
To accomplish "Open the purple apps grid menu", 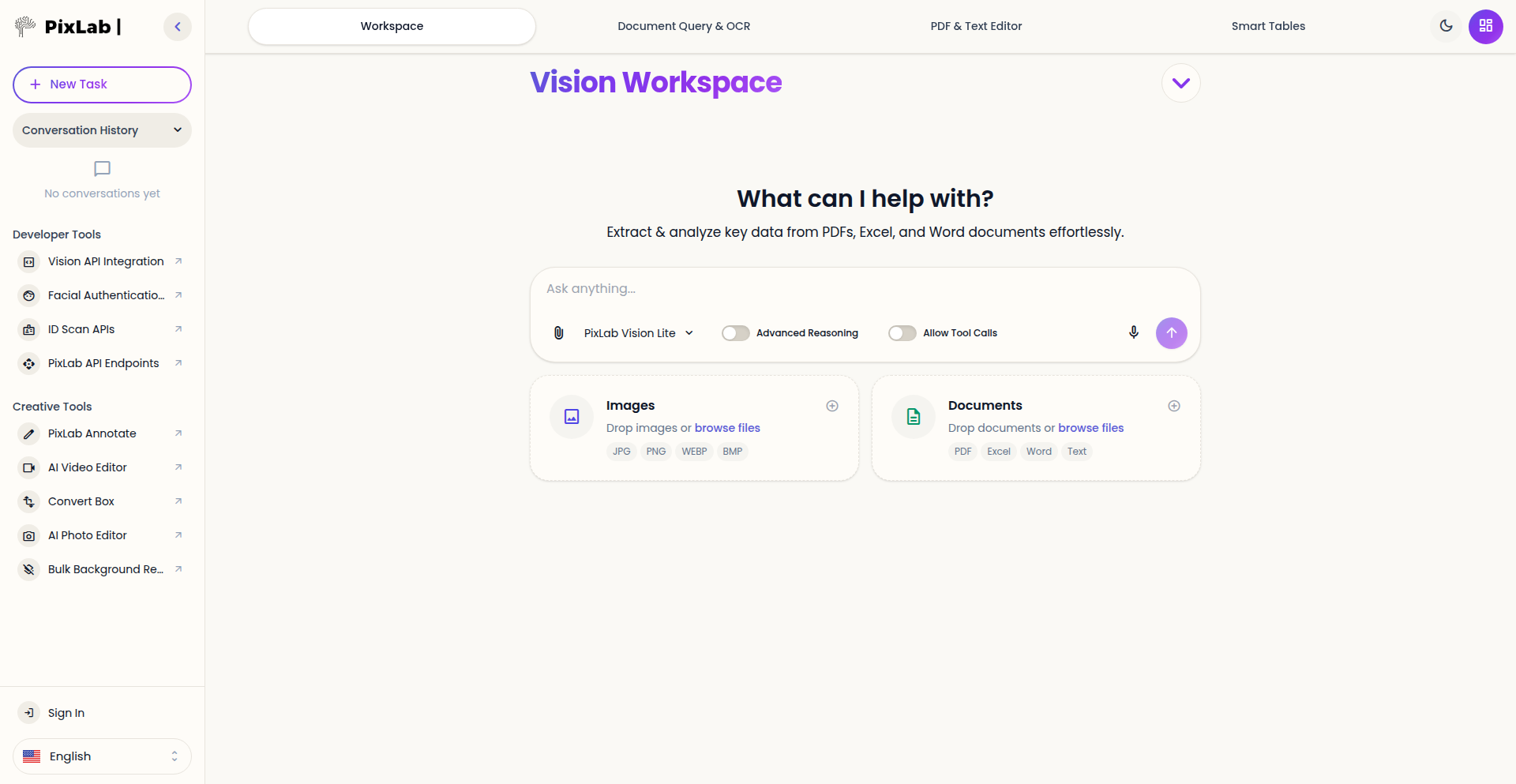I will pyautogui.click(x=1485, y=26).
